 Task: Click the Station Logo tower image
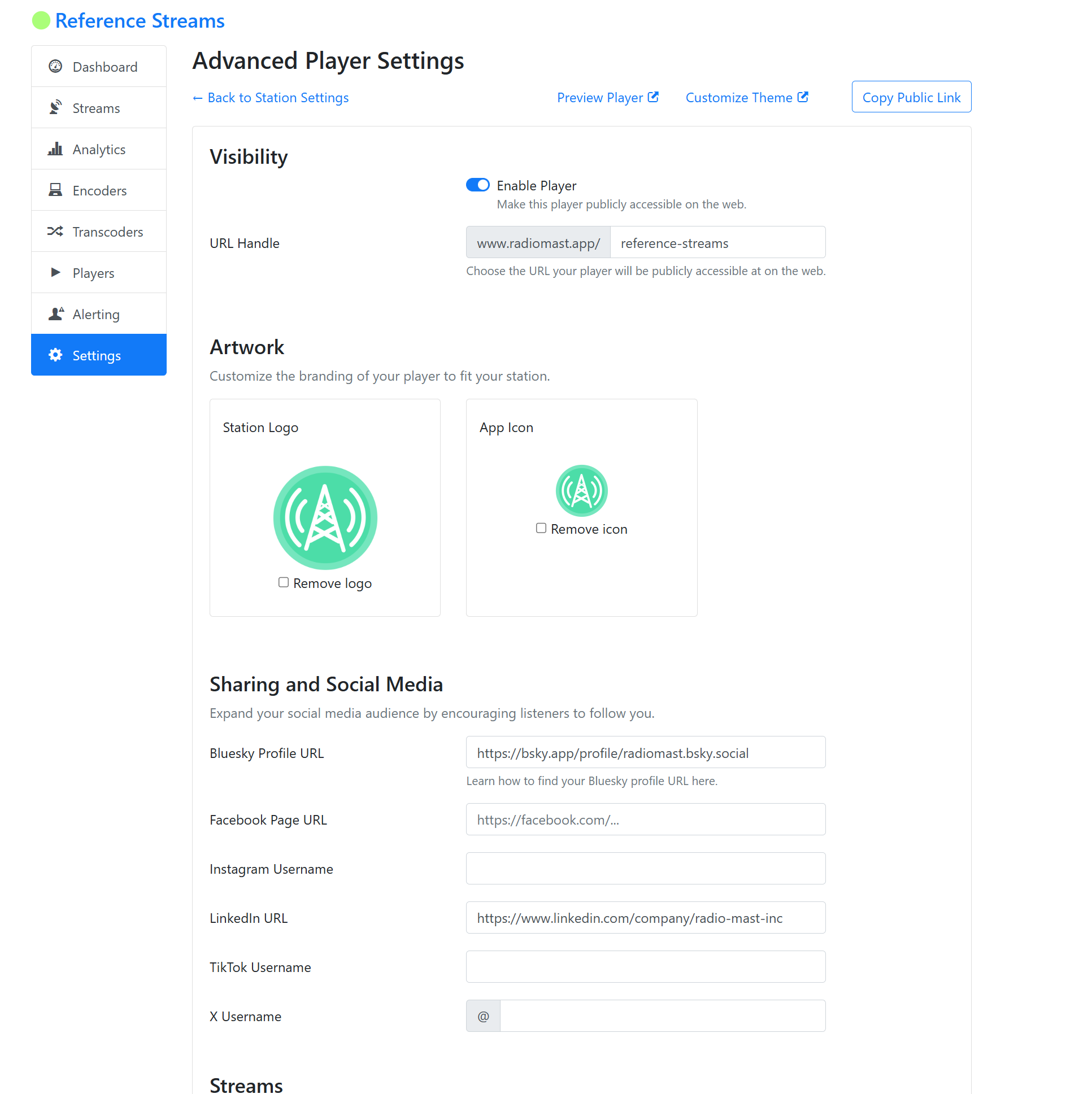[x=325, y=518]
